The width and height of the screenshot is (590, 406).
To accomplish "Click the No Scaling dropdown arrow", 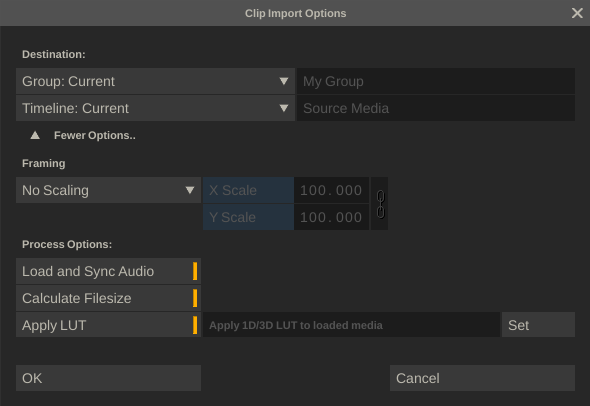I will click(190, 190).
